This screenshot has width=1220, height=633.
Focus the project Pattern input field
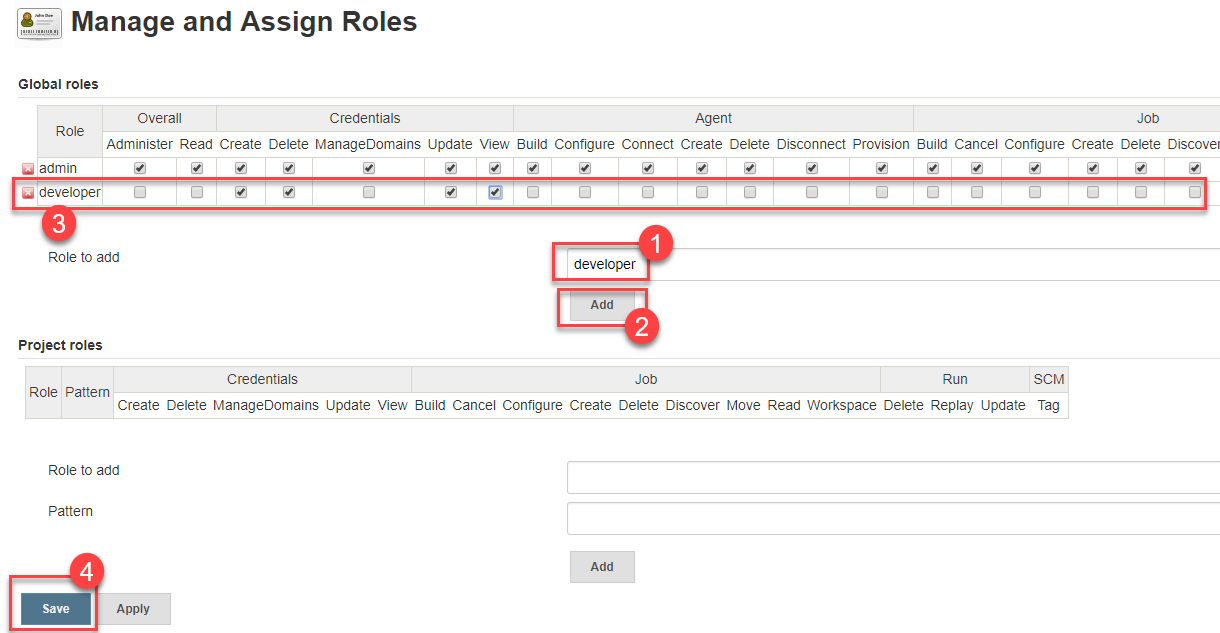coord(890,518)
